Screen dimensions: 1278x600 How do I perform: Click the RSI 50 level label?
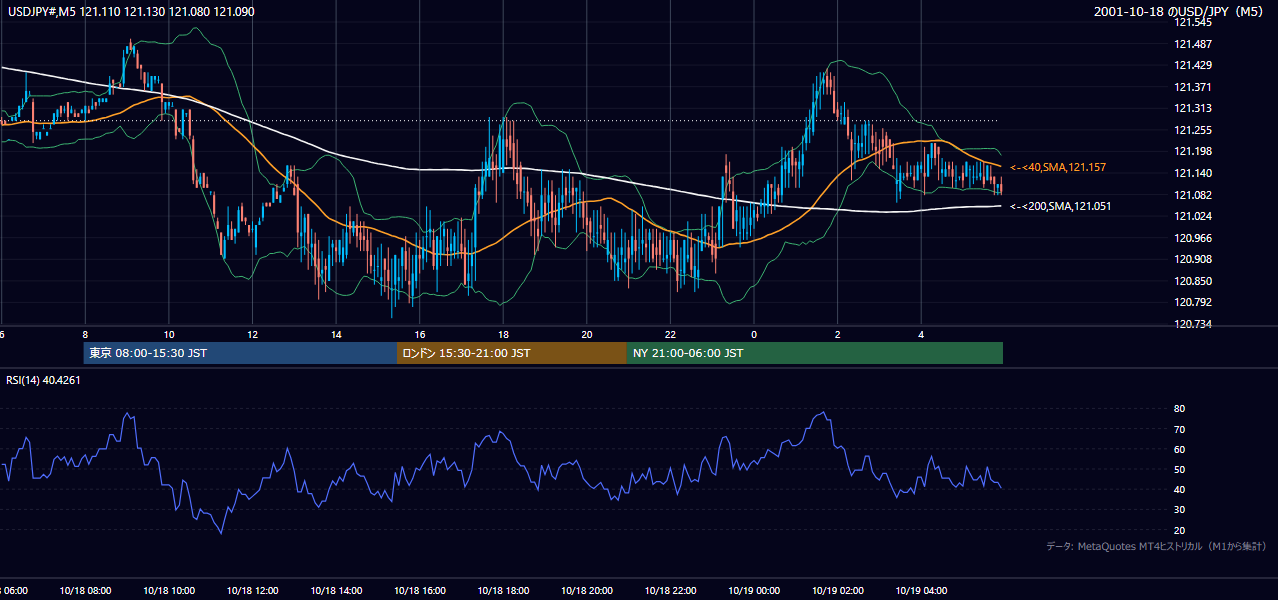click(1180, 469)
